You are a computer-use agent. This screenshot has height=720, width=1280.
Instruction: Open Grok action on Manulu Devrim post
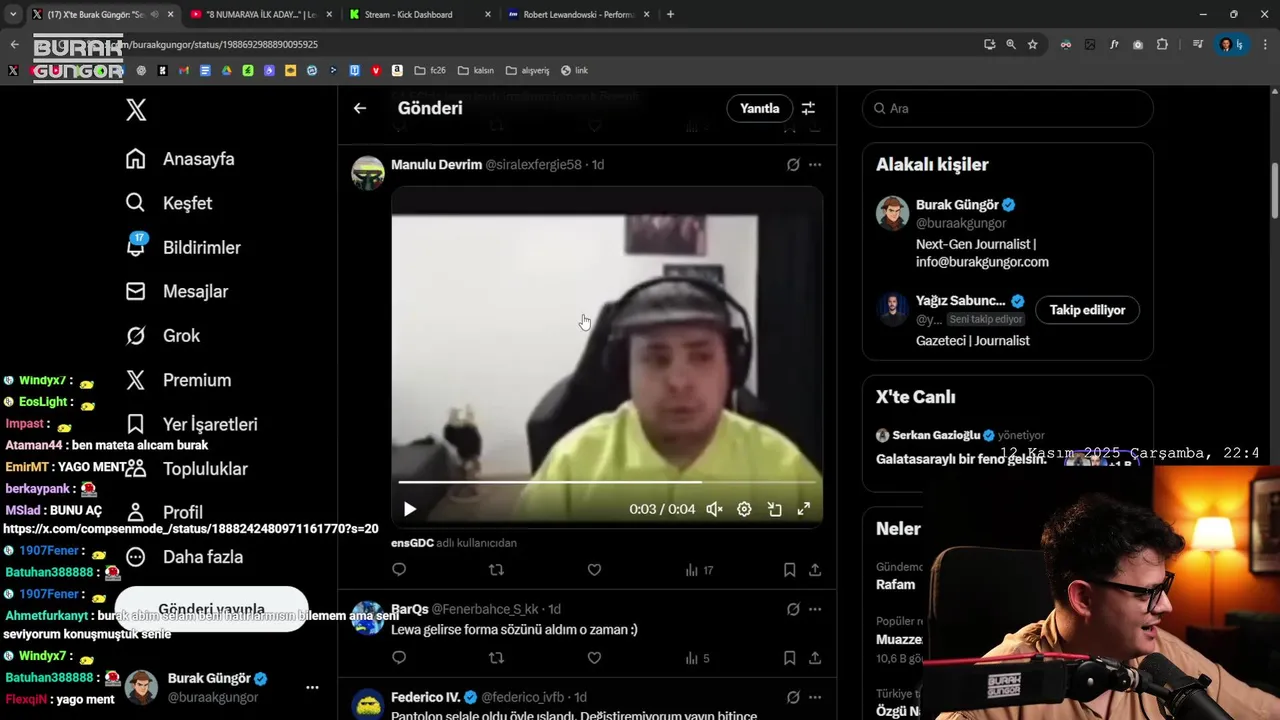click(793, 165)
